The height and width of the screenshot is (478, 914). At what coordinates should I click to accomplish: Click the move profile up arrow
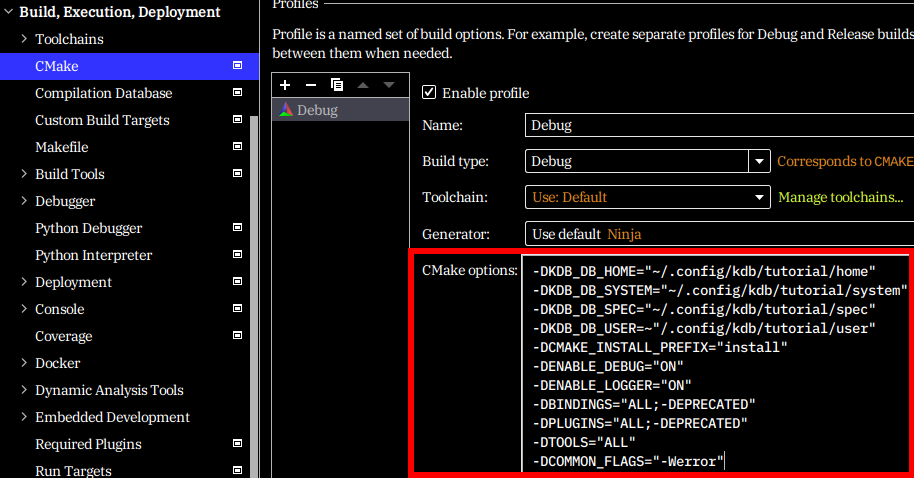click(x=363, y=85)
